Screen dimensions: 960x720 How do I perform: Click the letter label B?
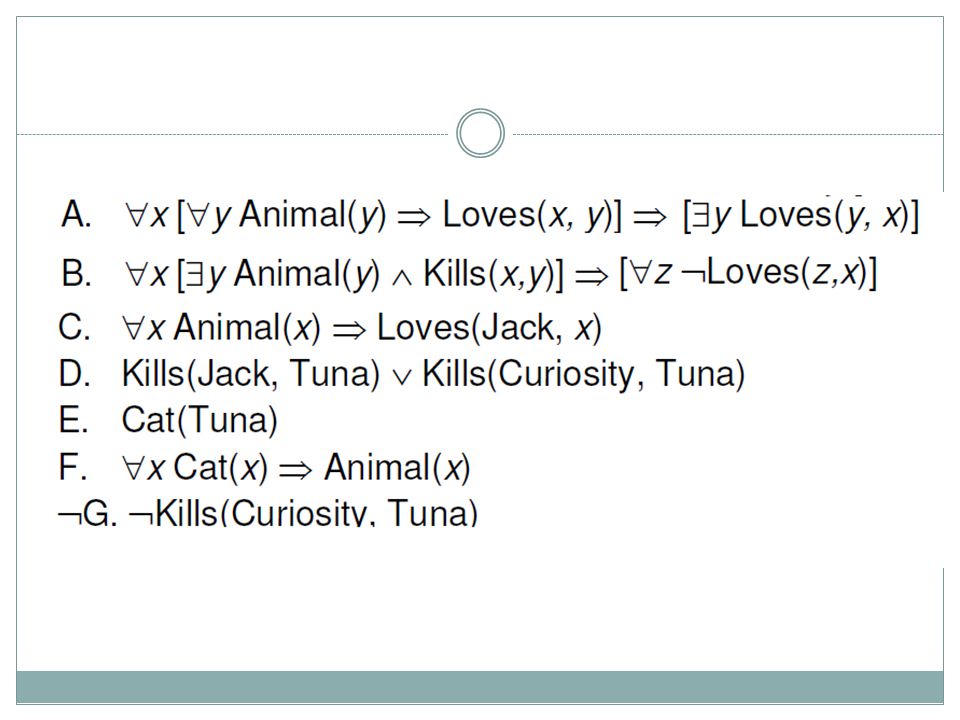coord(77,273)
